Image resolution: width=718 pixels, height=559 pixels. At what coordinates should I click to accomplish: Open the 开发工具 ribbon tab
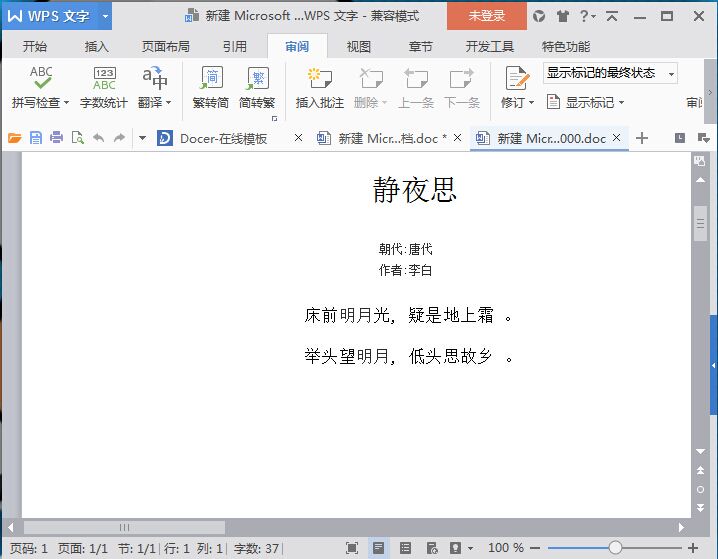[x=489, y=46]
